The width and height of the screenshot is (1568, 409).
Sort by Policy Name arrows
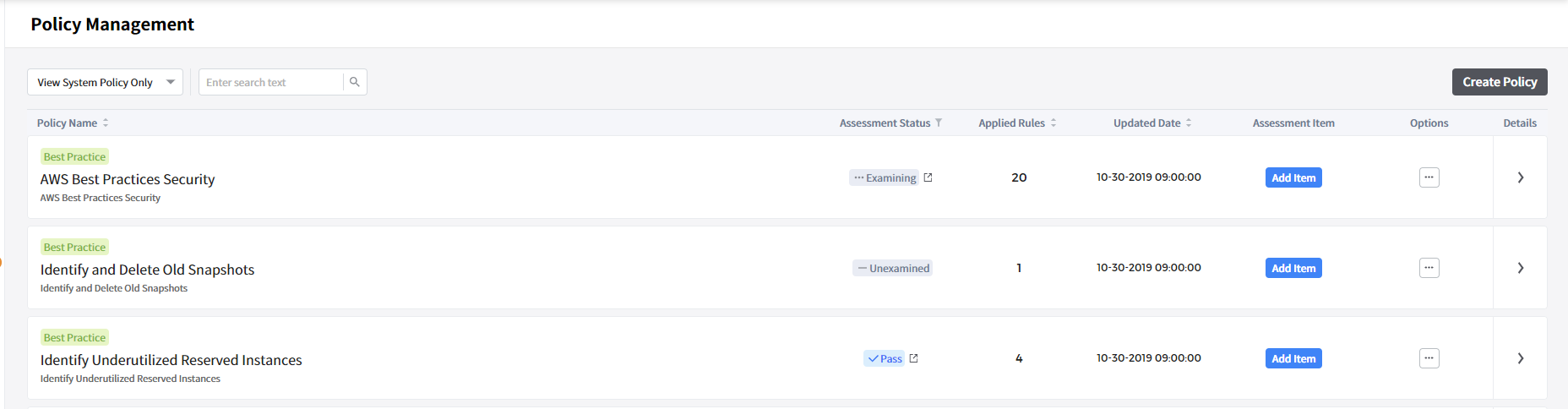point(106,123)
